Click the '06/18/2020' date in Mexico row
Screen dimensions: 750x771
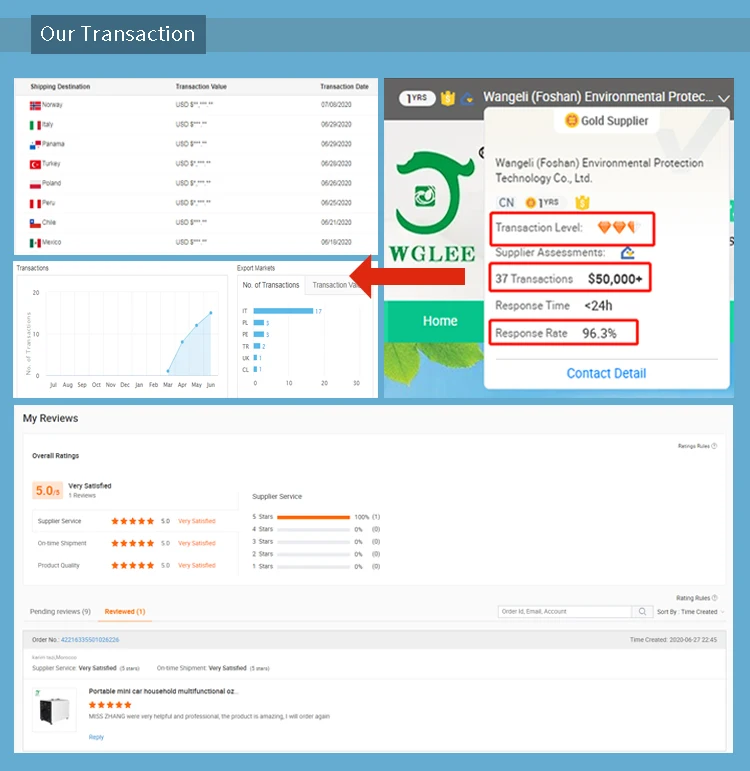pos(336,242)
